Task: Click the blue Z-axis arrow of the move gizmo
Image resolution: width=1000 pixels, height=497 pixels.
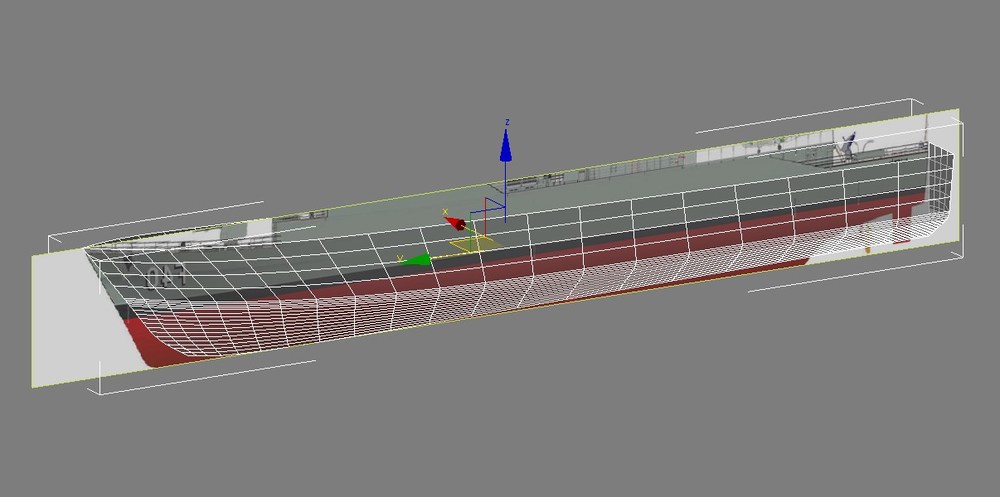Action: coord(506,145)
